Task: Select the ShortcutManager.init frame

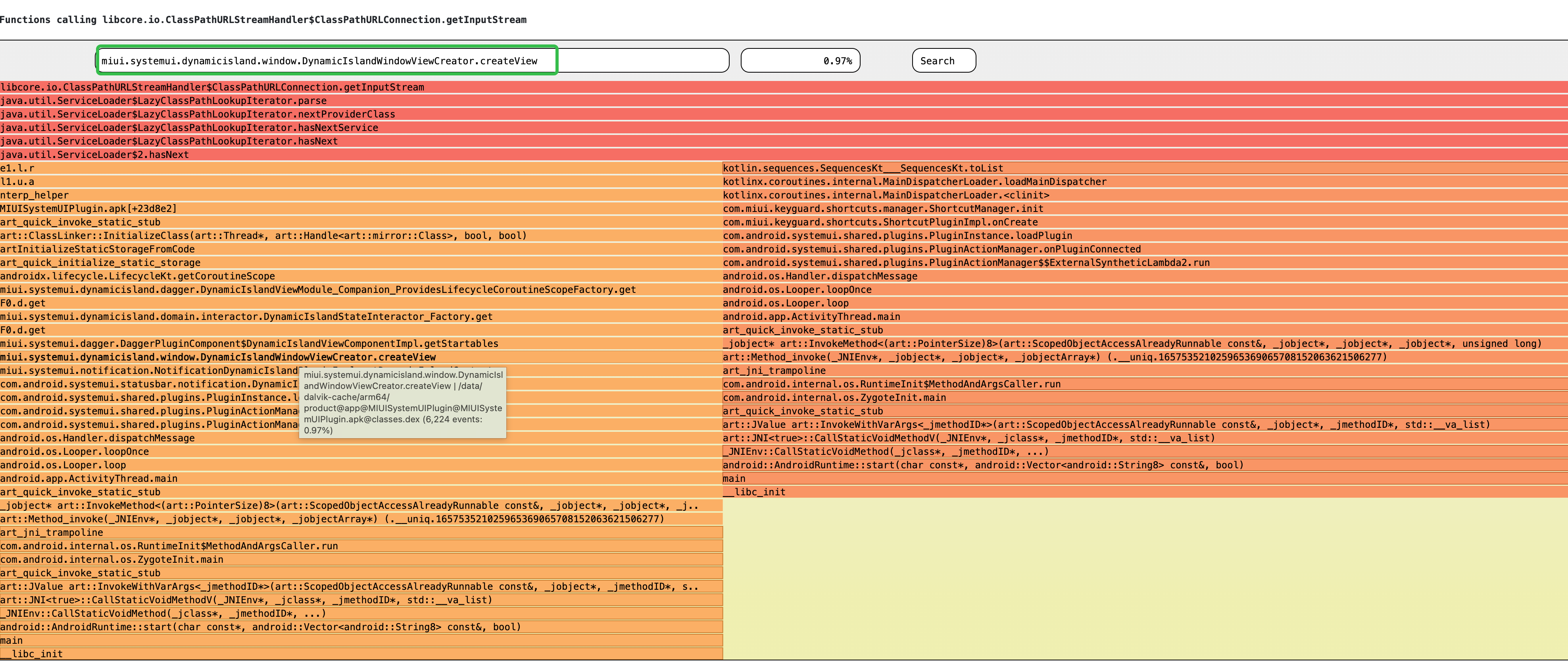Action: pyautogui.click(x=1145, y=208)
